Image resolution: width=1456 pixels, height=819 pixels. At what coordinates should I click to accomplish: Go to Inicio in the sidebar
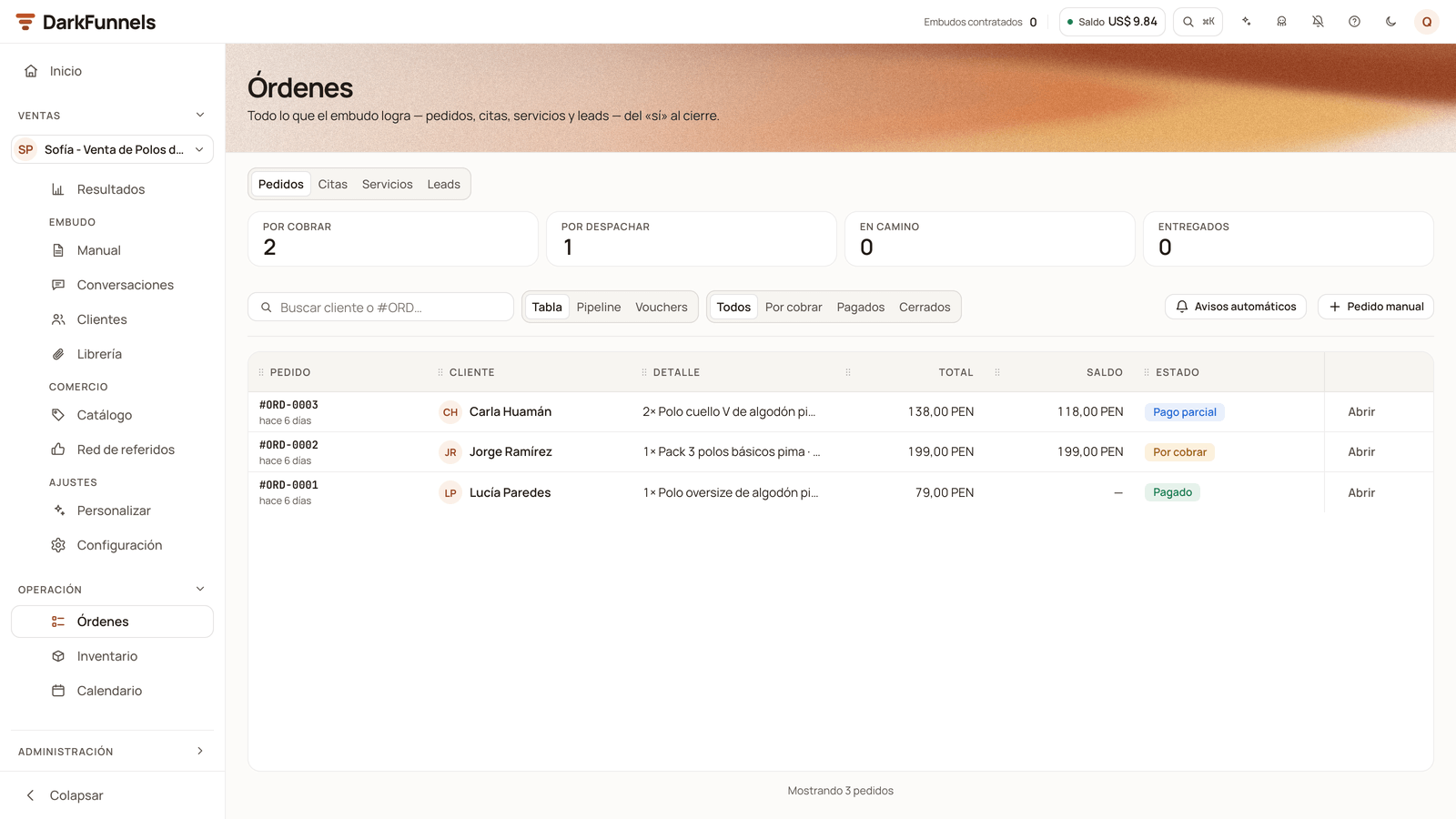pyautogui.click(x=112, y=71)
